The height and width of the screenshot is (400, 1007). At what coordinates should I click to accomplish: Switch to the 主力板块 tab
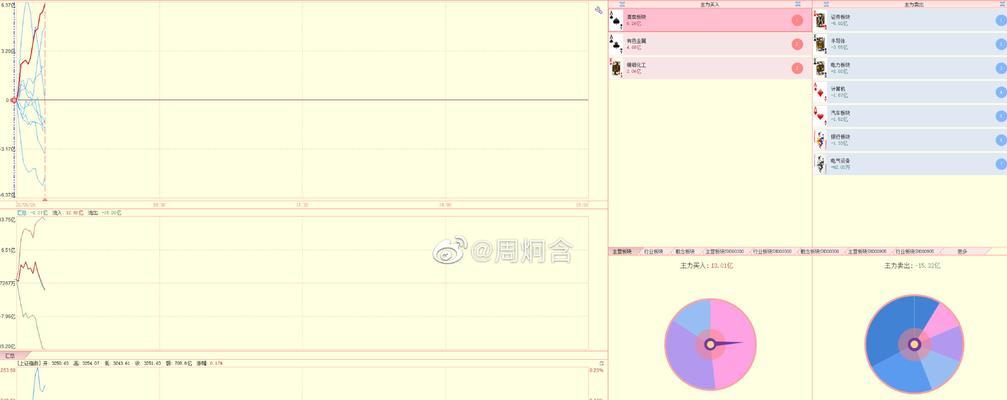[x=622, y=252]
